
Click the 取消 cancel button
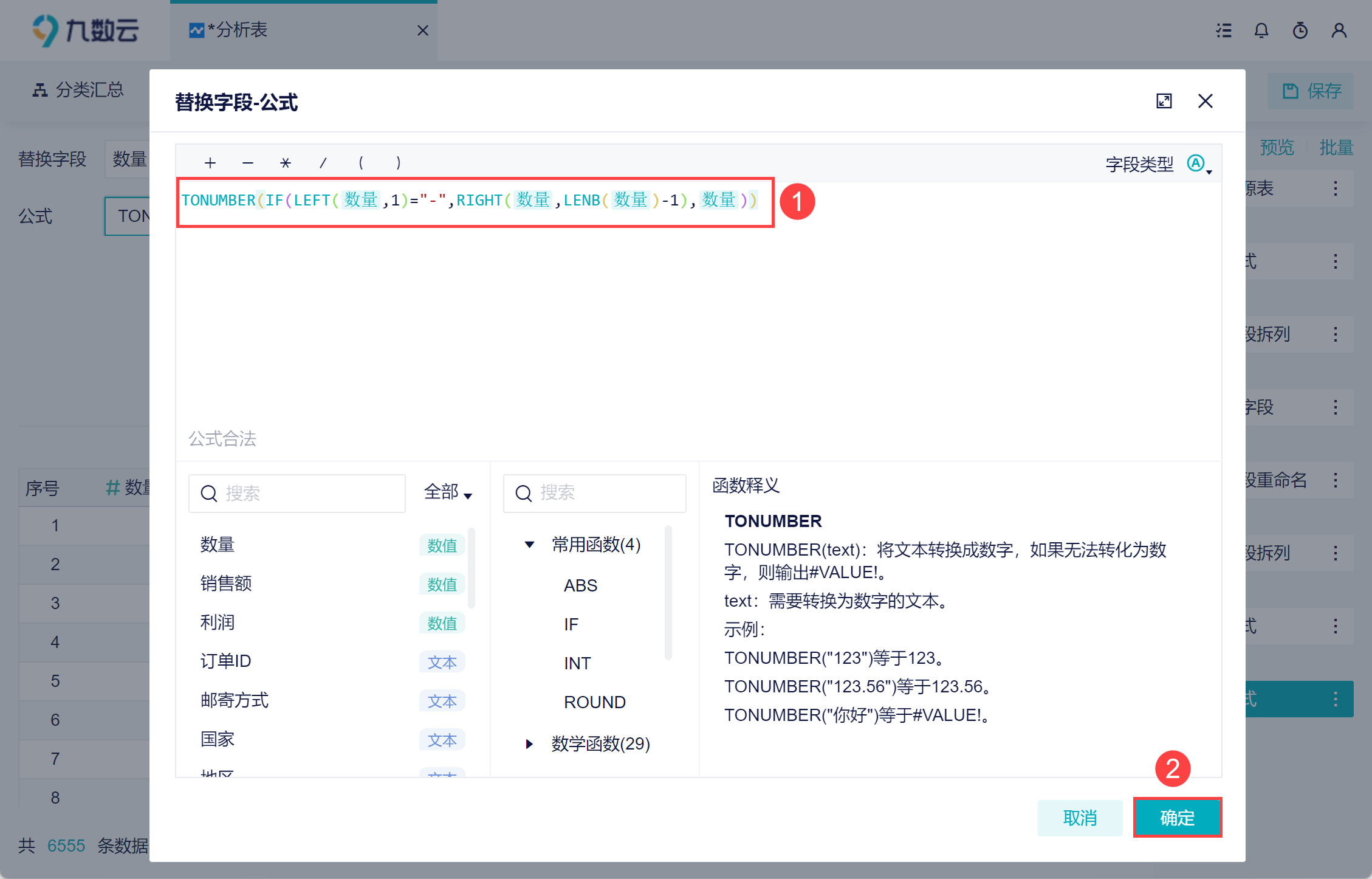pyautogui.click(x=1080, y=818)
